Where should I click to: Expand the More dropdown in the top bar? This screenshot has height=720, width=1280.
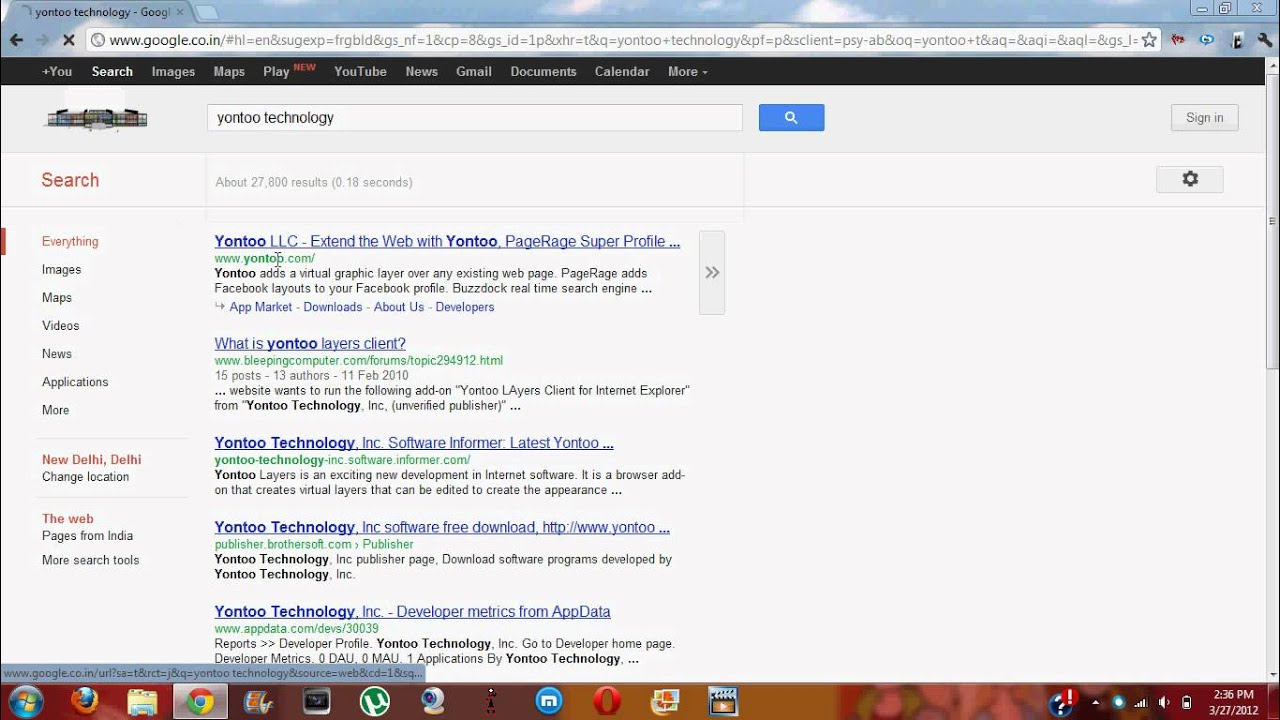[687, 71]
